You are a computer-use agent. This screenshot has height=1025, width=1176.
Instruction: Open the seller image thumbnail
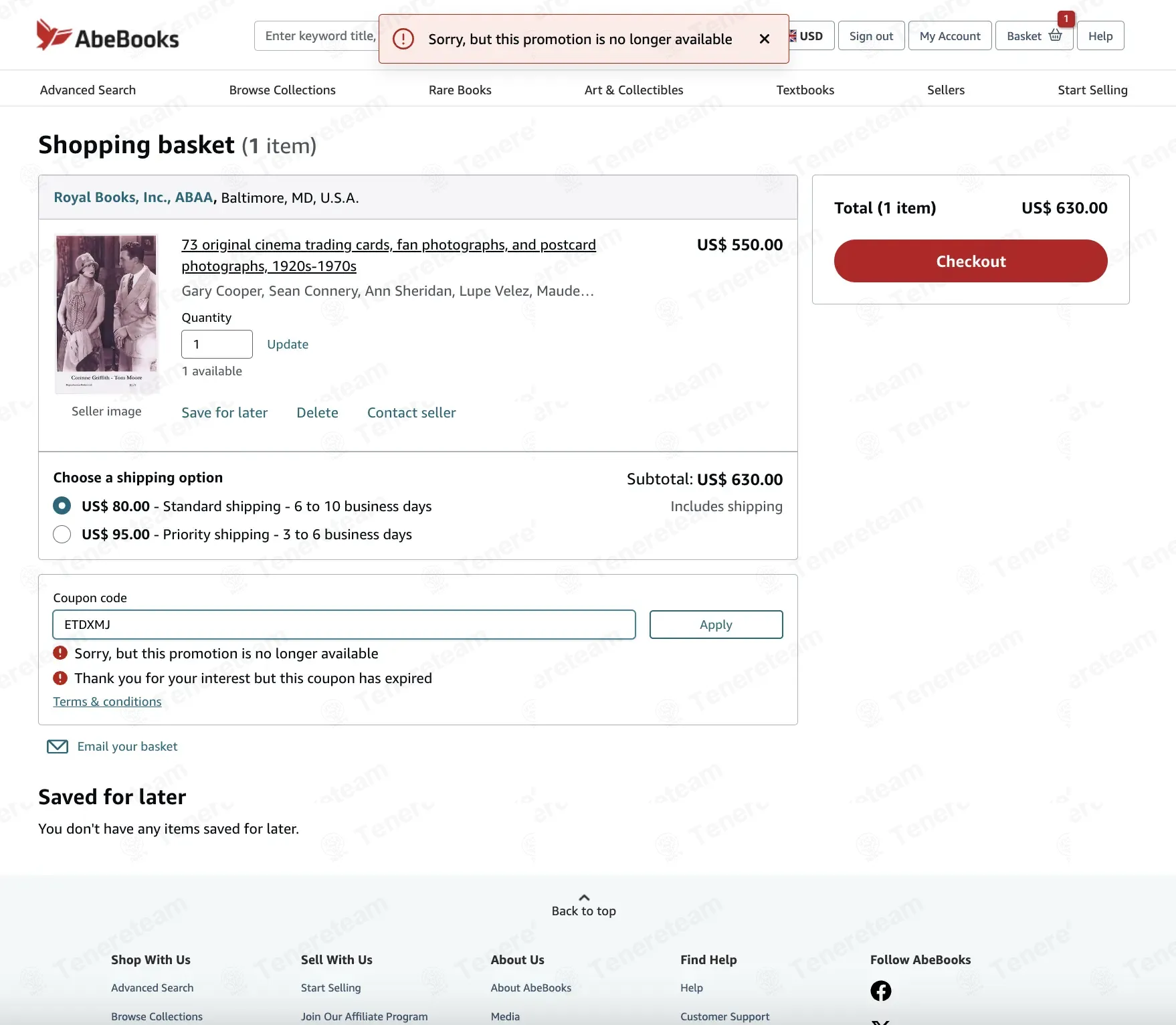pos(106,314)
